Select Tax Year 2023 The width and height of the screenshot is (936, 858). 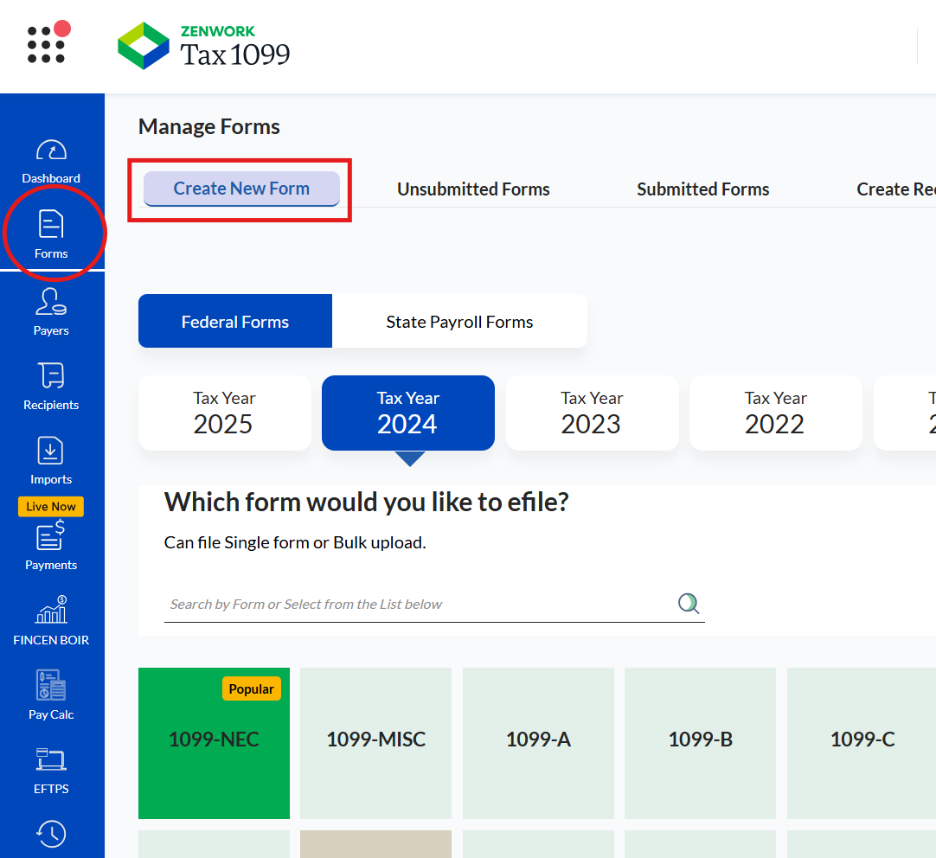(591, 412)
